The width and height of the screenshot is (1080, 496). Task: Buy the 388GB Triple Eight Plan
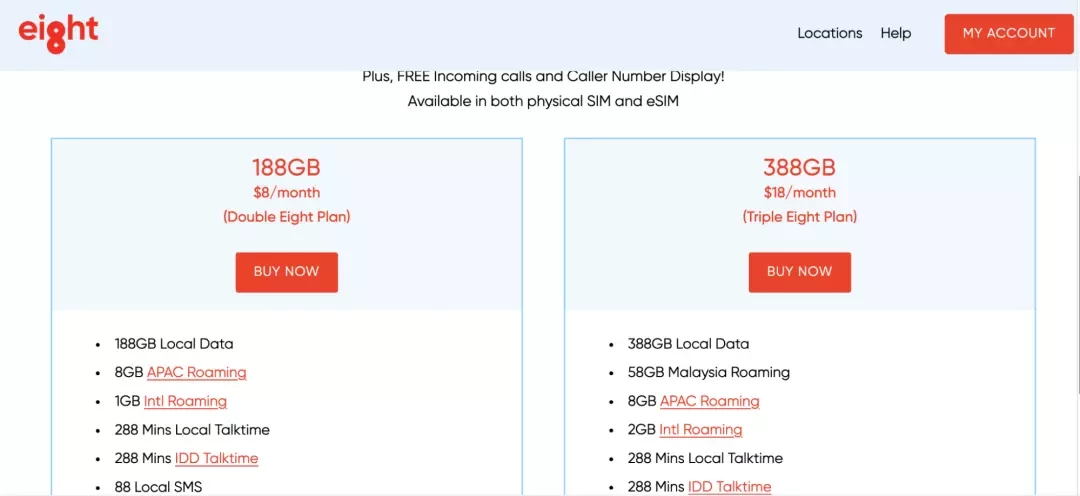(x=800, y=271)
